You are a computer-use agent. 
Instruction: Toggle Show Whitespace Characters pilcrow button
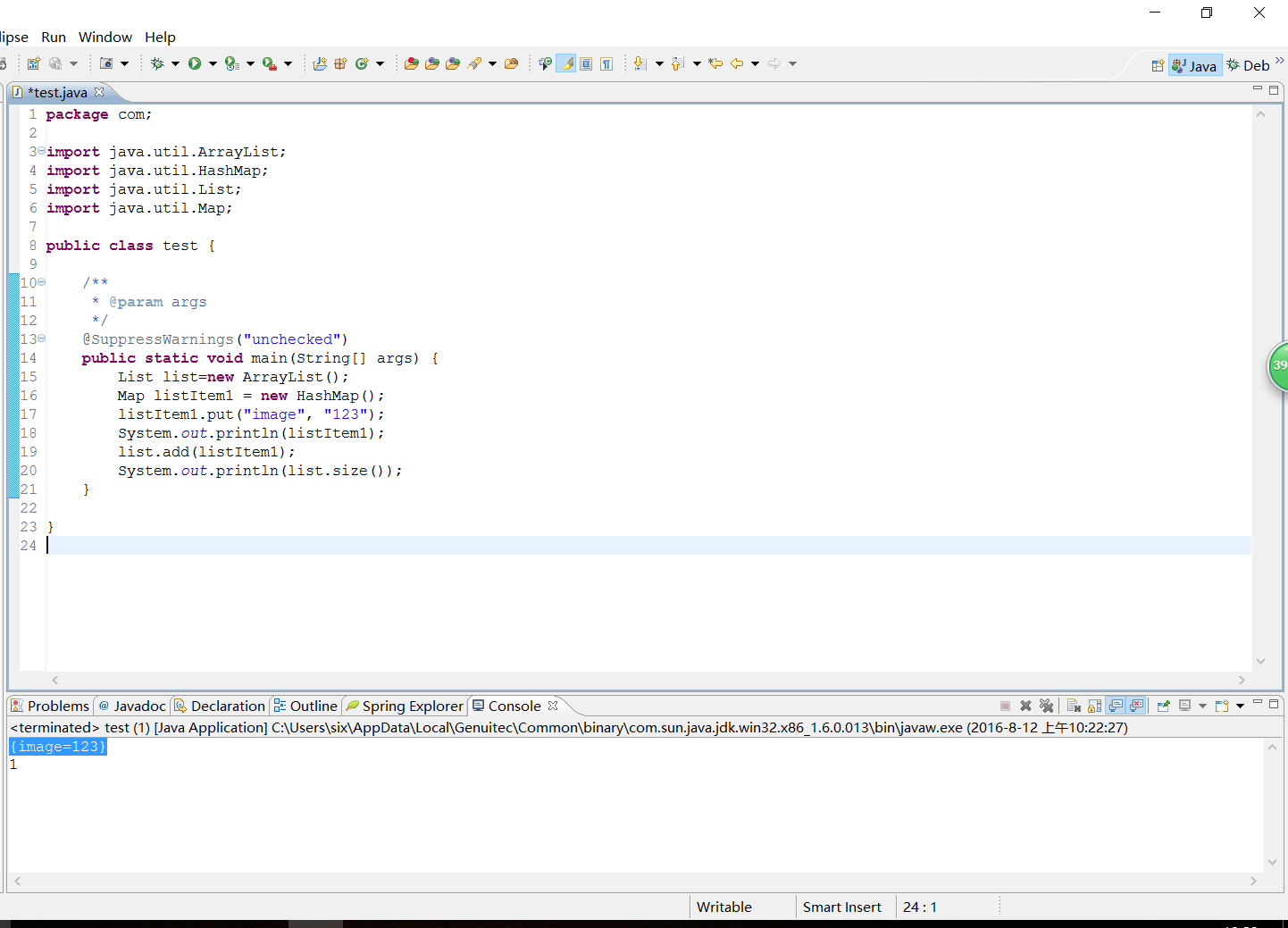(x=606, y=63)
